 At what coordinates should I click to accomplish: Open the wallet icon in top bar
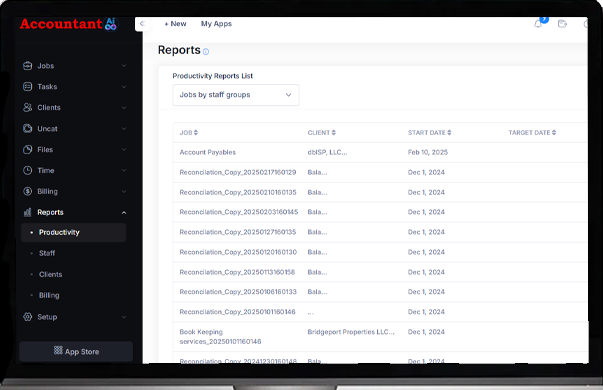[x=562, y=24]
